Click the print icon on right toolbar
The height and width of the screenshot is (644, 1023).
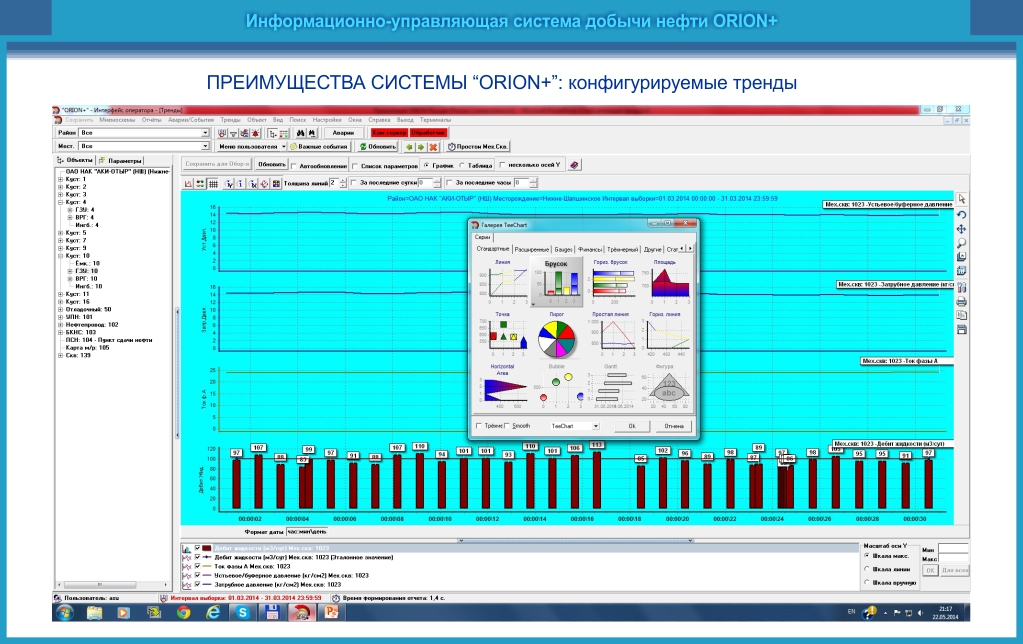click(962, 301)
